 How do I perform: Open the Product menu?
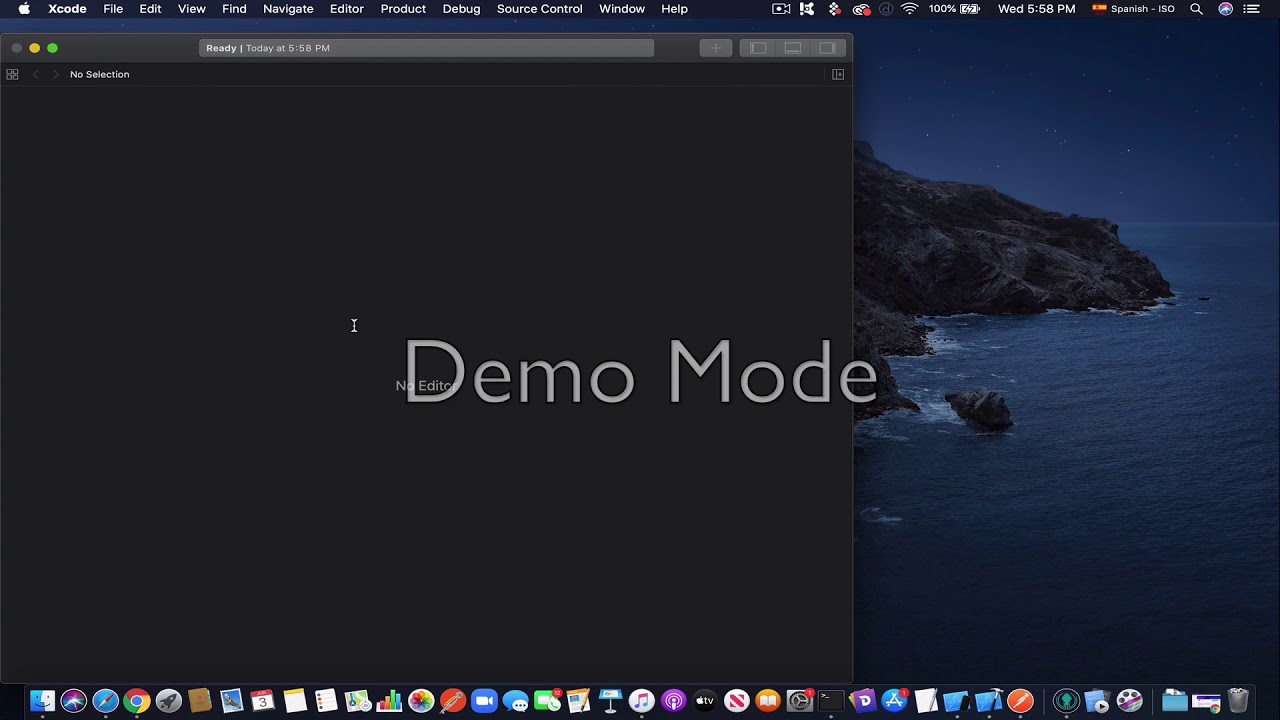(403, 9)
